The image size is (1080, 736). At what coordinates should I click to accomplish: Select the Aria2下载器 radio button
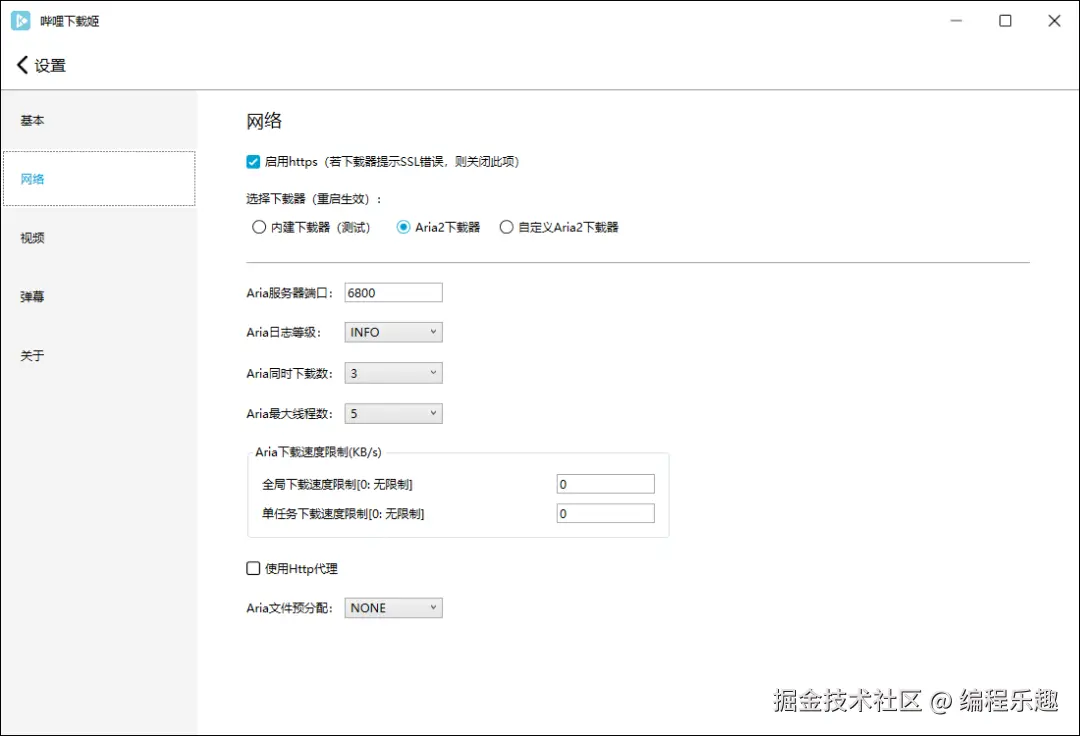(x=403, y=227)
